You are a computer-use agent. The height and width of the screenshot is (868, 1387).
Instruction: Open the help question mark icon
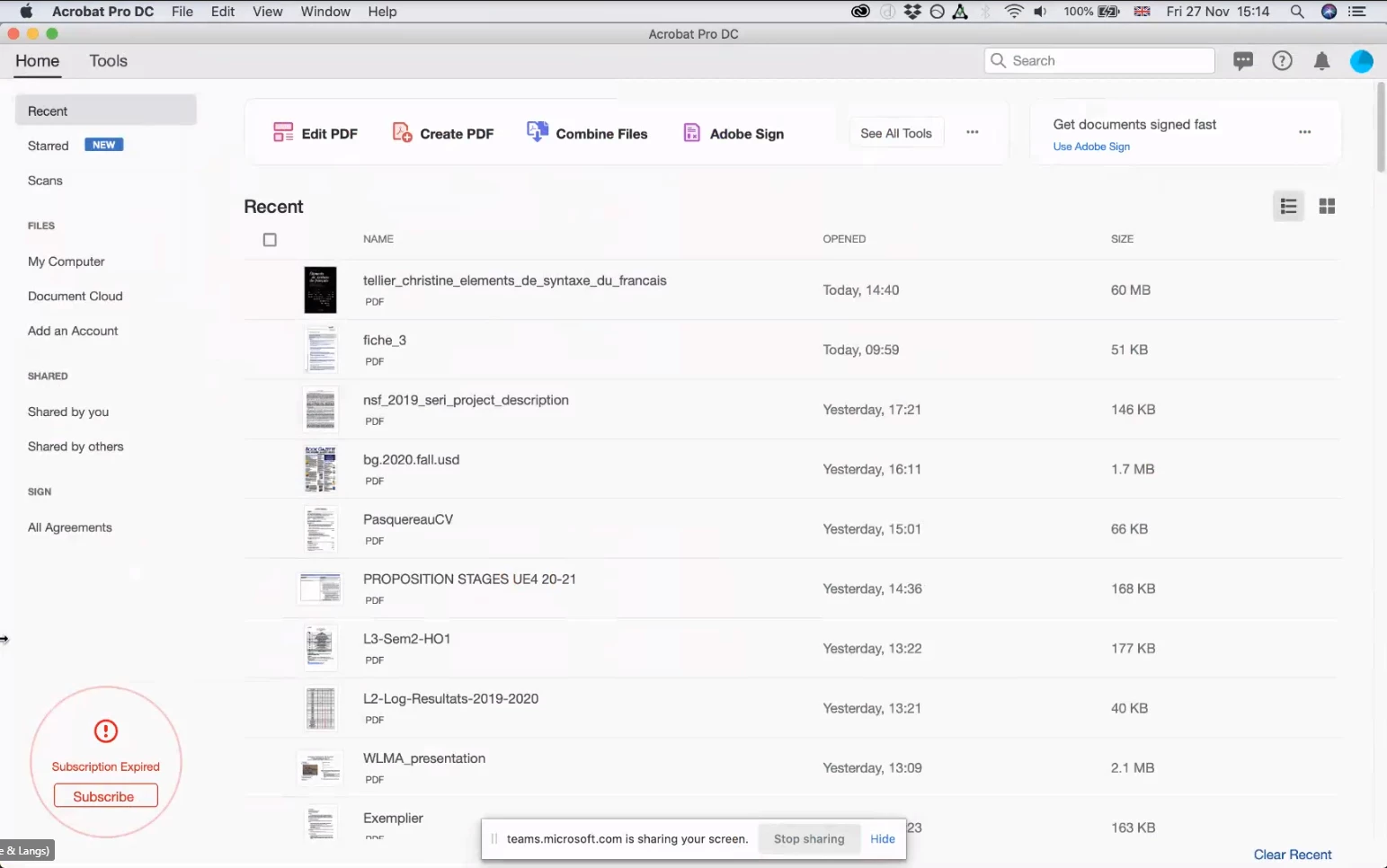tap(1283, 61)
